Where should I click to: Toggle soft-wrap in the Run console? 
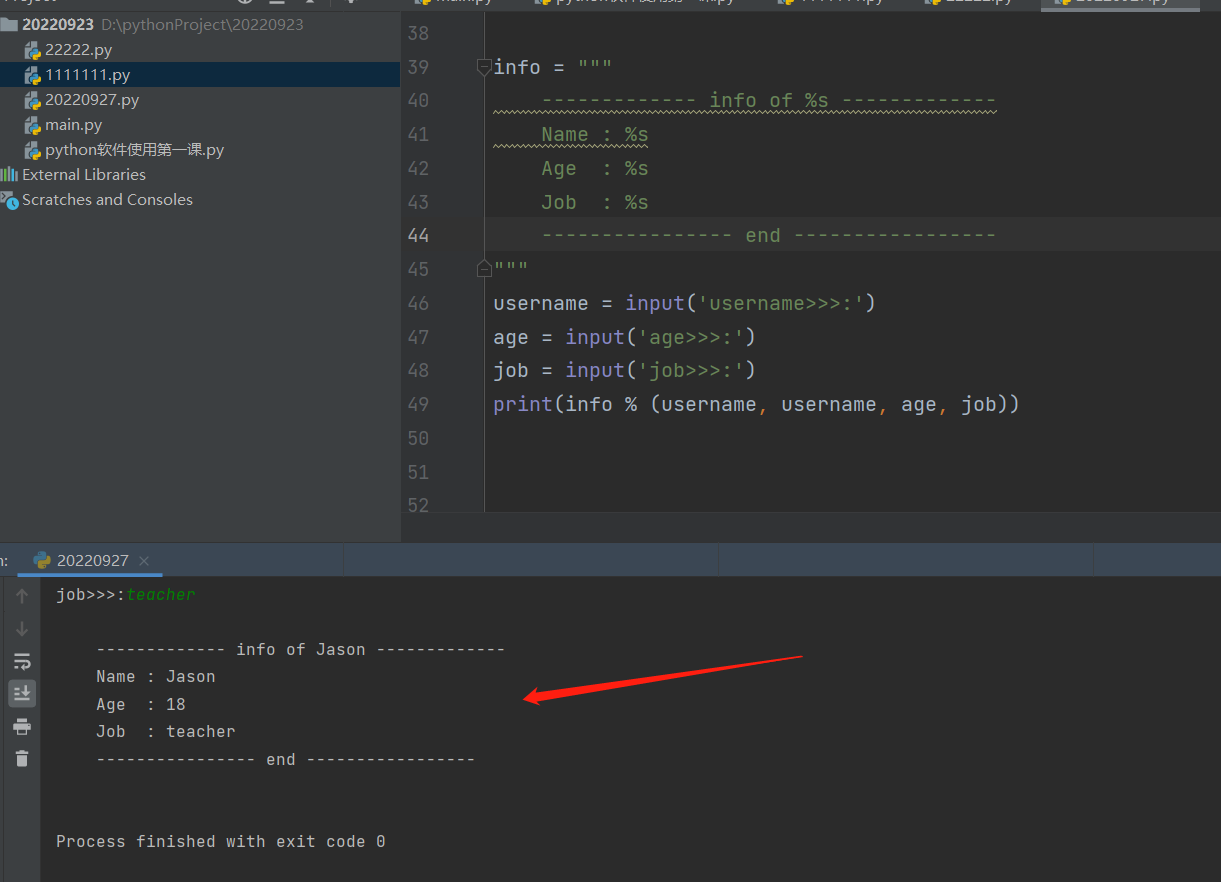[x=22, y=661]
